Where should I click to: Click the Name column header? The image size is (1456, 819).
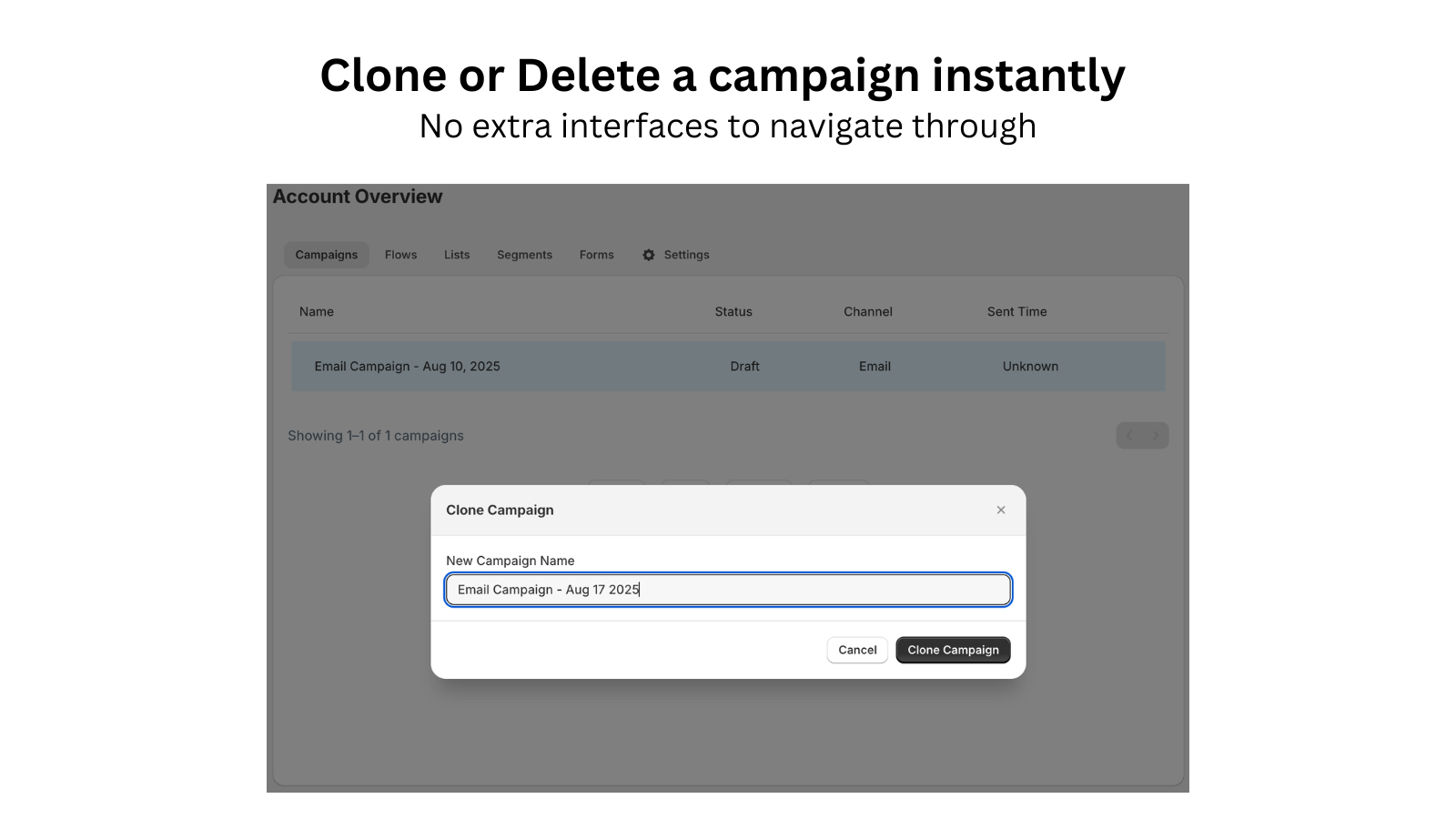(317, 311)
